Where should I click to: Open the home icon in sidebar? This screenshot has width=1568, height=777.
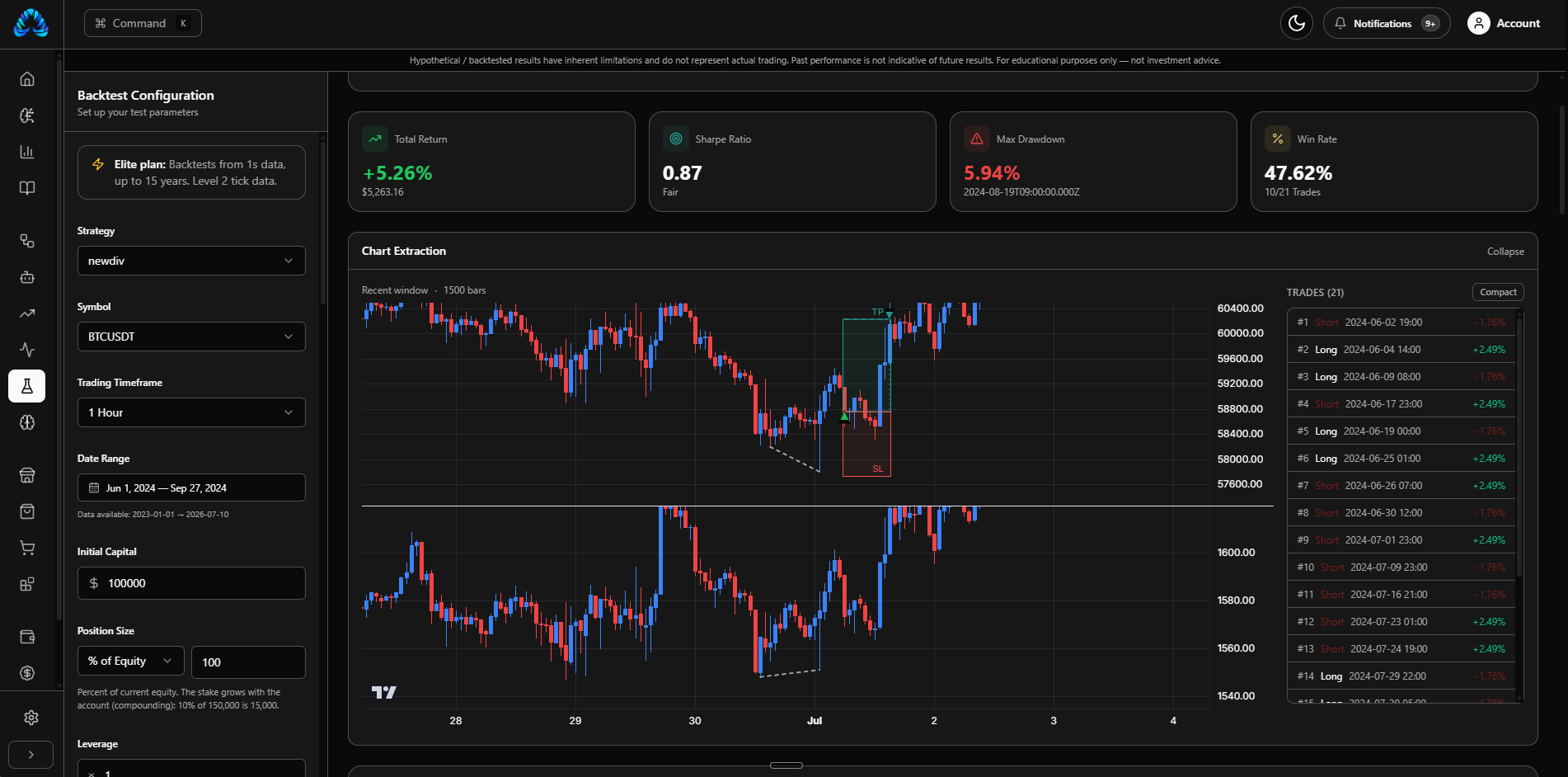coord(27,79)
